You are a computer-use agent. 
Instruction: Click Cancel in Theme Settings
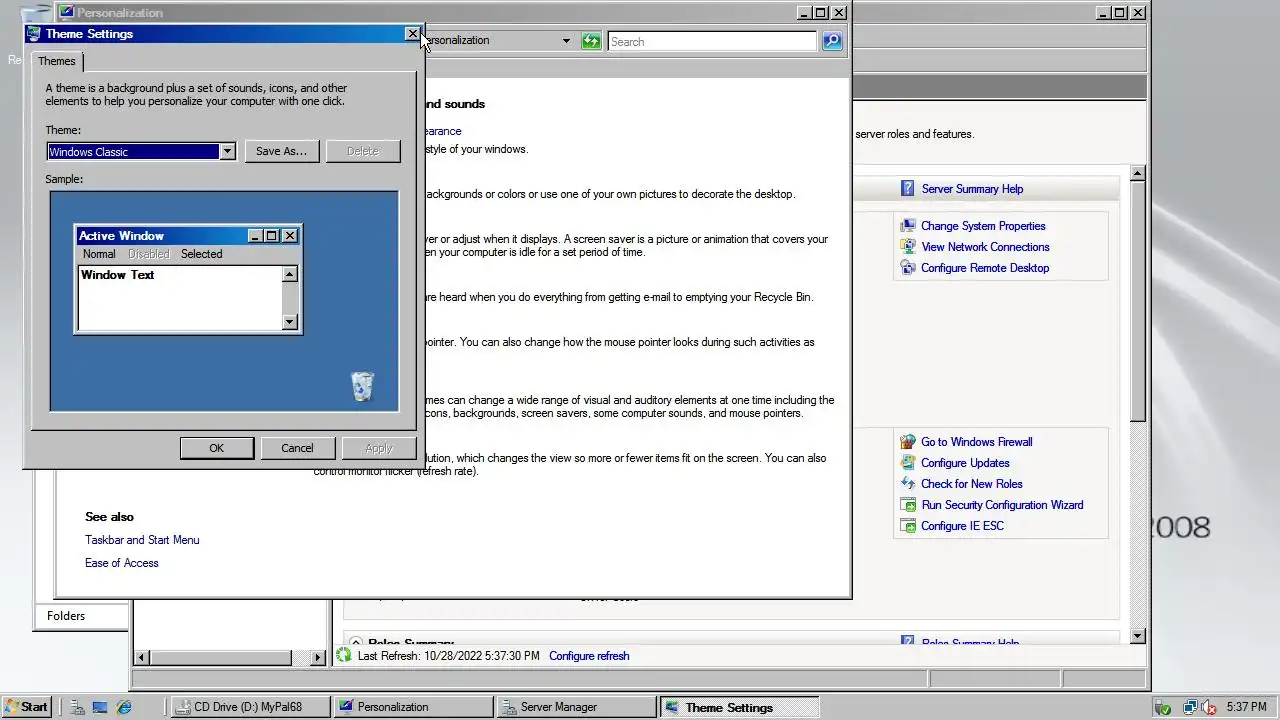(297, 448)
